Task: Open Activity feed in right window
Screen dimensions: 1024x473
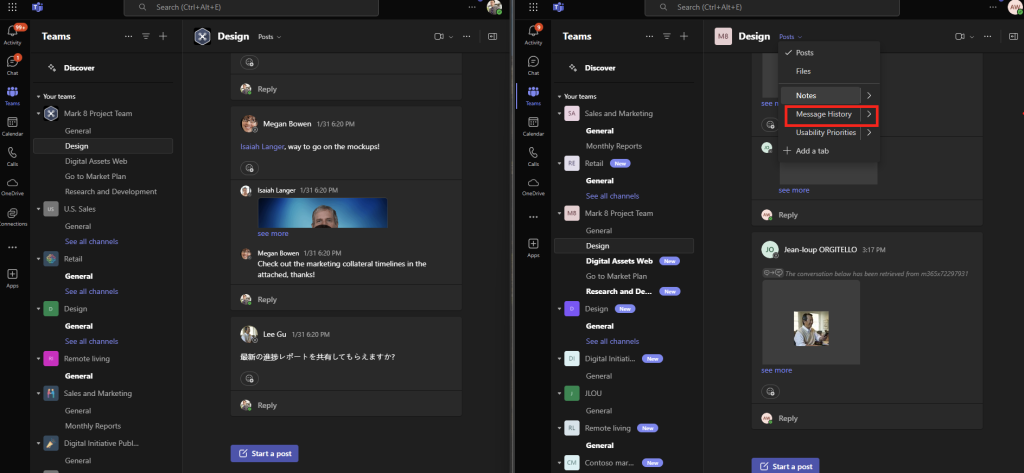Action: click(533, 35)
